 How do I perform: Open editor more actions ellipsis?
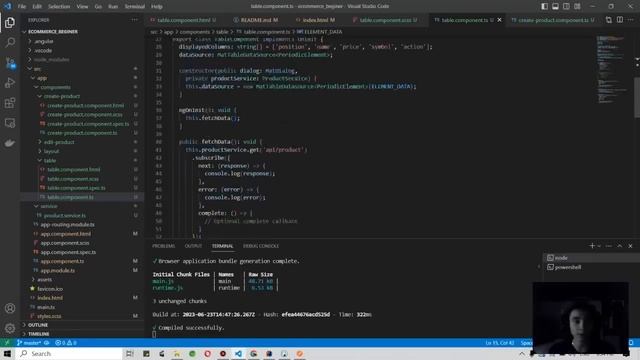[x=631, y=20]
